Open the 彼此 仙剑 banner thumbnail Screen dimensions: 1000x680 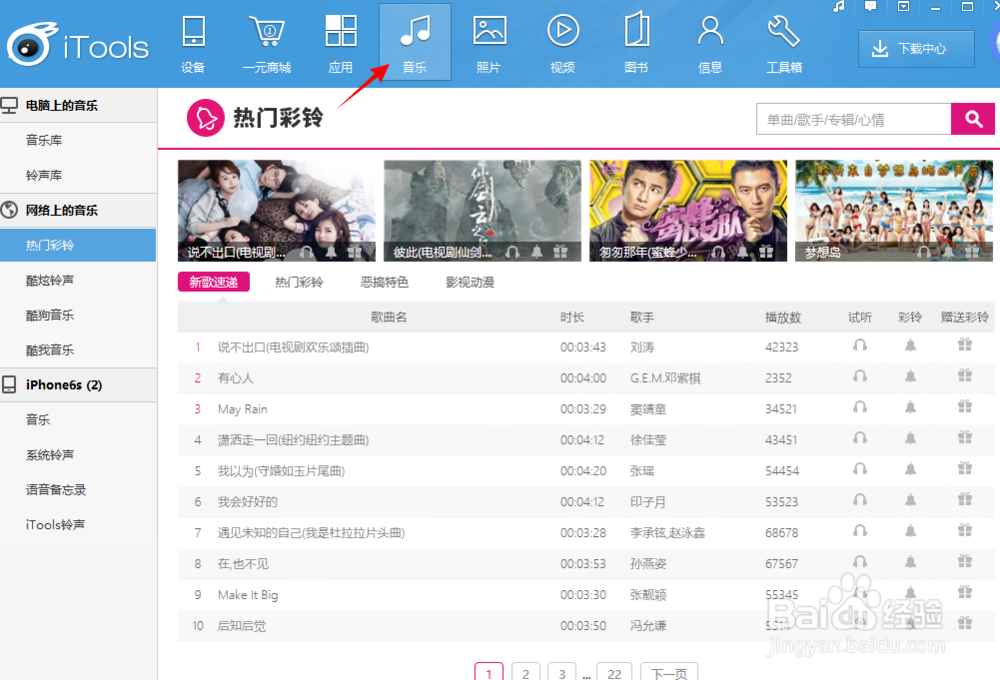483,211
